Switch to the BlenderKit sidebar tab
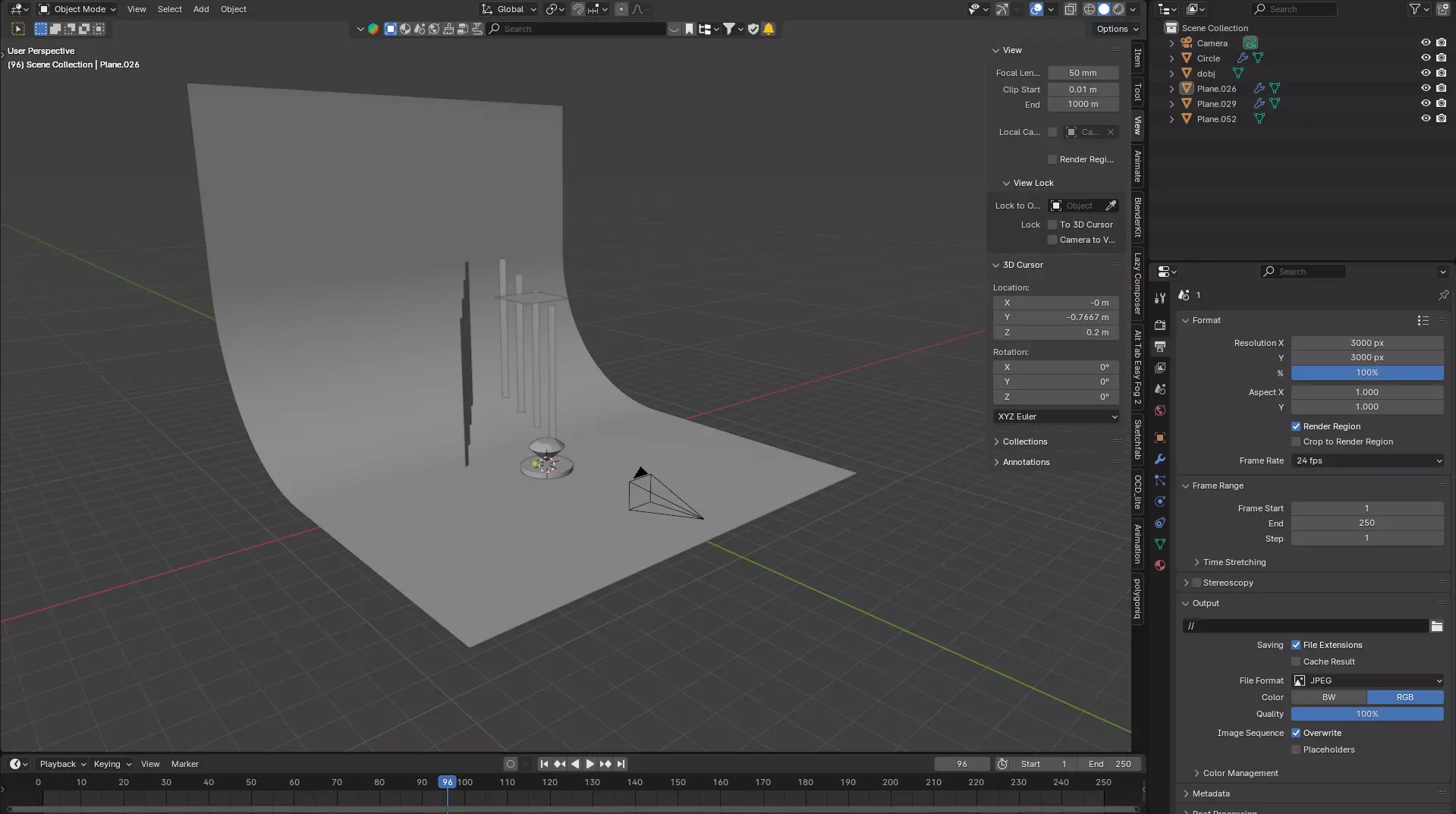The height and width of the screenshot is (814, 1456). point(1137,217)
